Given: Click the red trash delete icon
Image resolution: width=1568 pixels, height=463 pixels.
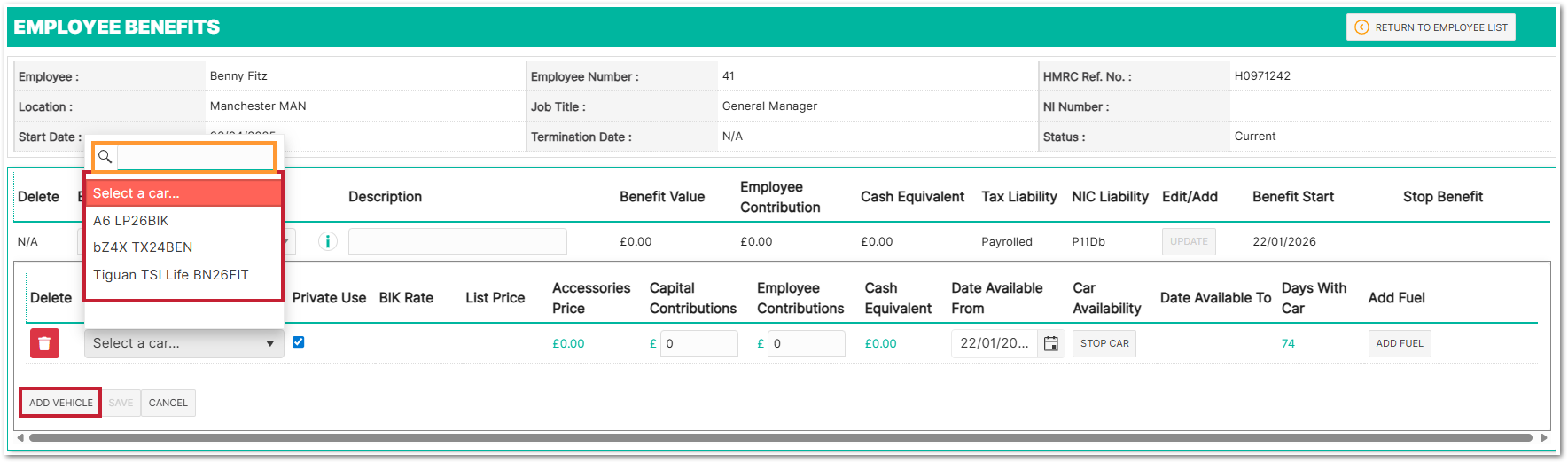Looking at the screenshot, I should click(44, 343).
